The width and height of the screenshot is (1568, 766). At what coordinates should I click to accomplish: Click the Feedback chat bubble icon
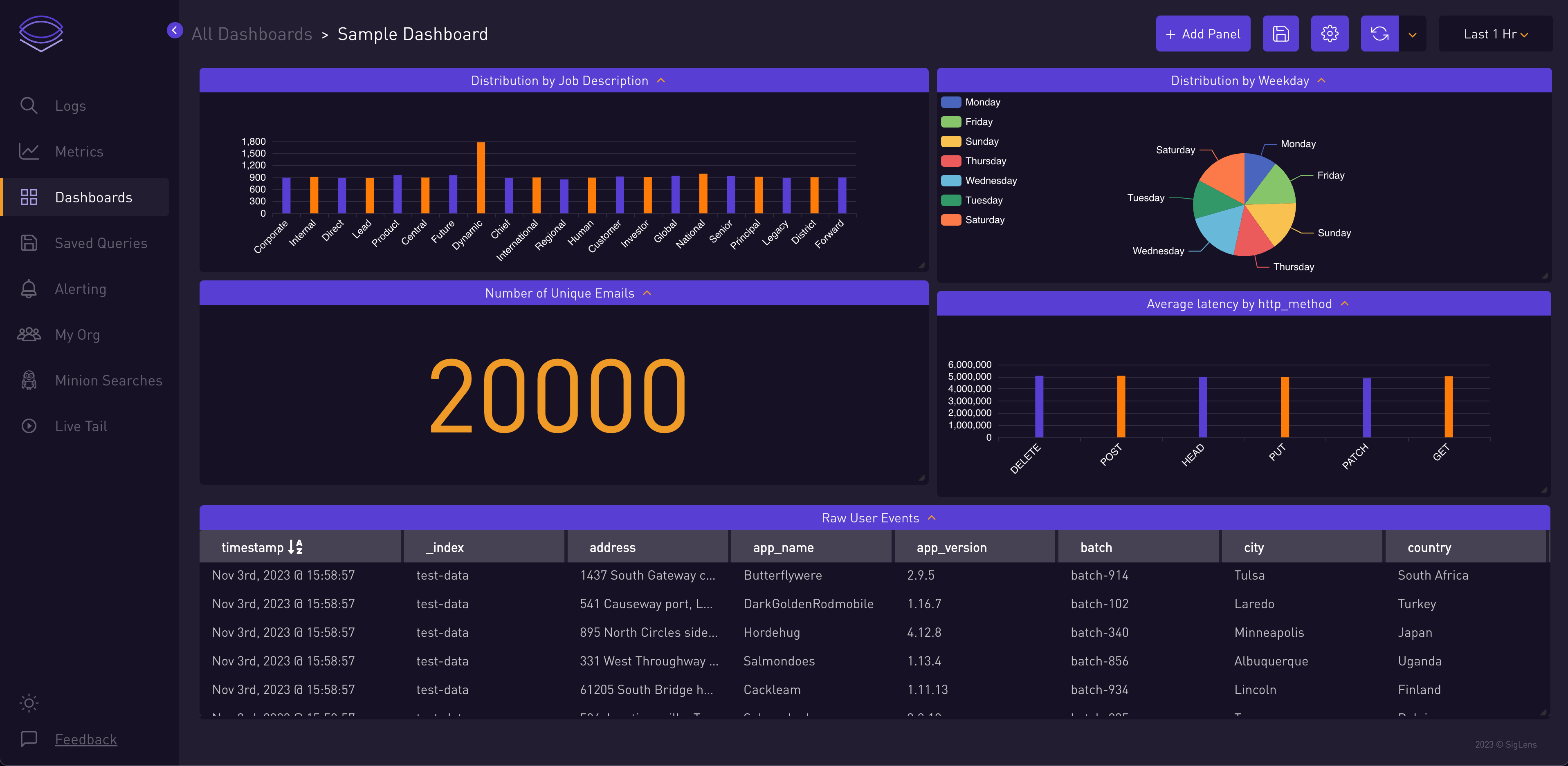[29, 739]
